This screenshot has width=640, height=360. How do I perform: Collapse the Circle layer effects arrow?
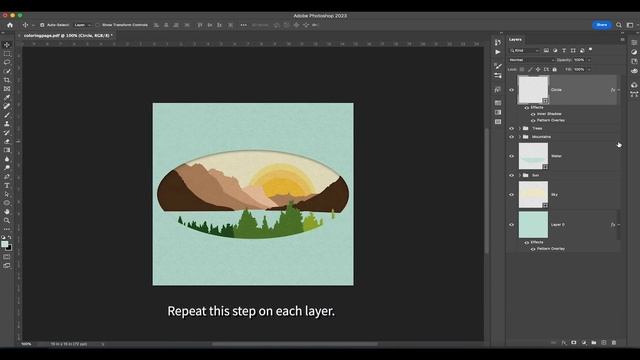[619, 90]
